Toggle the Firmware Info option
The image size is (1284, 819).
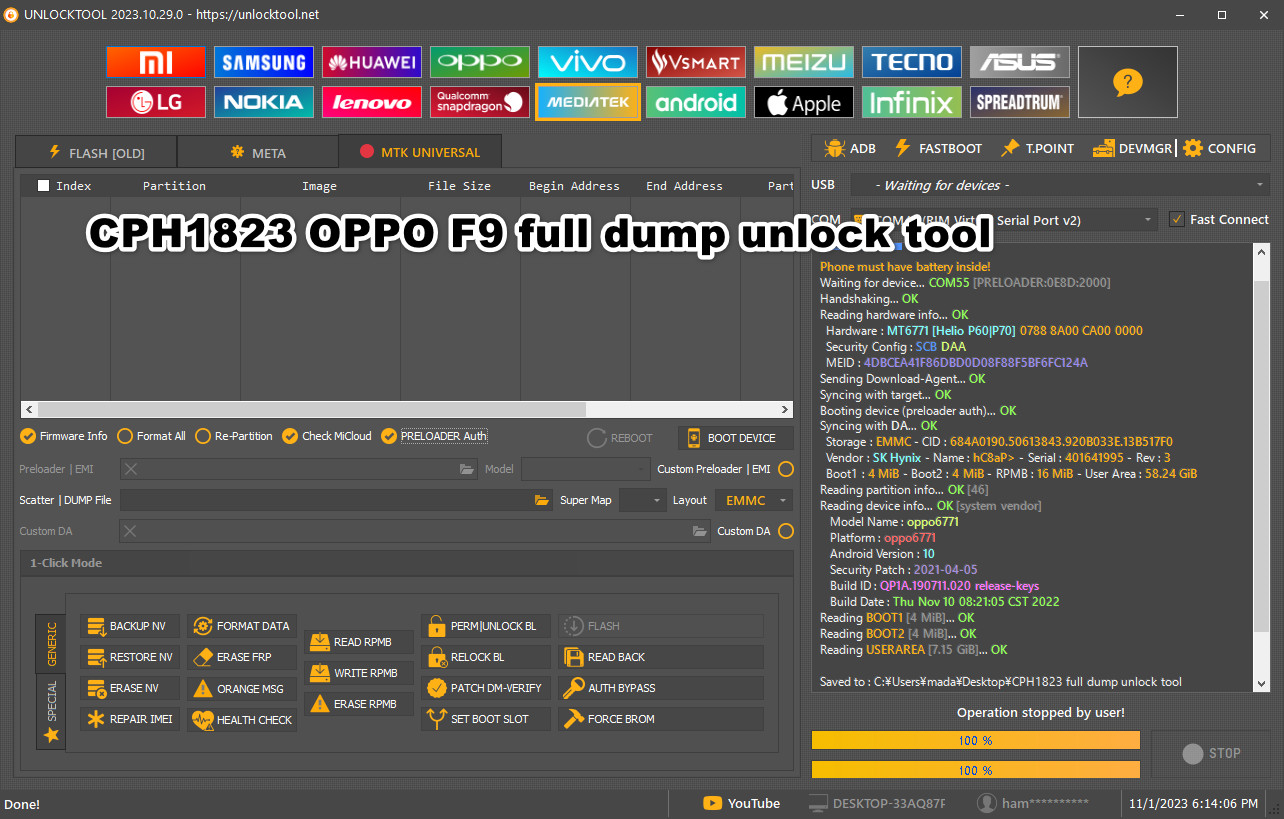point(64,436)
